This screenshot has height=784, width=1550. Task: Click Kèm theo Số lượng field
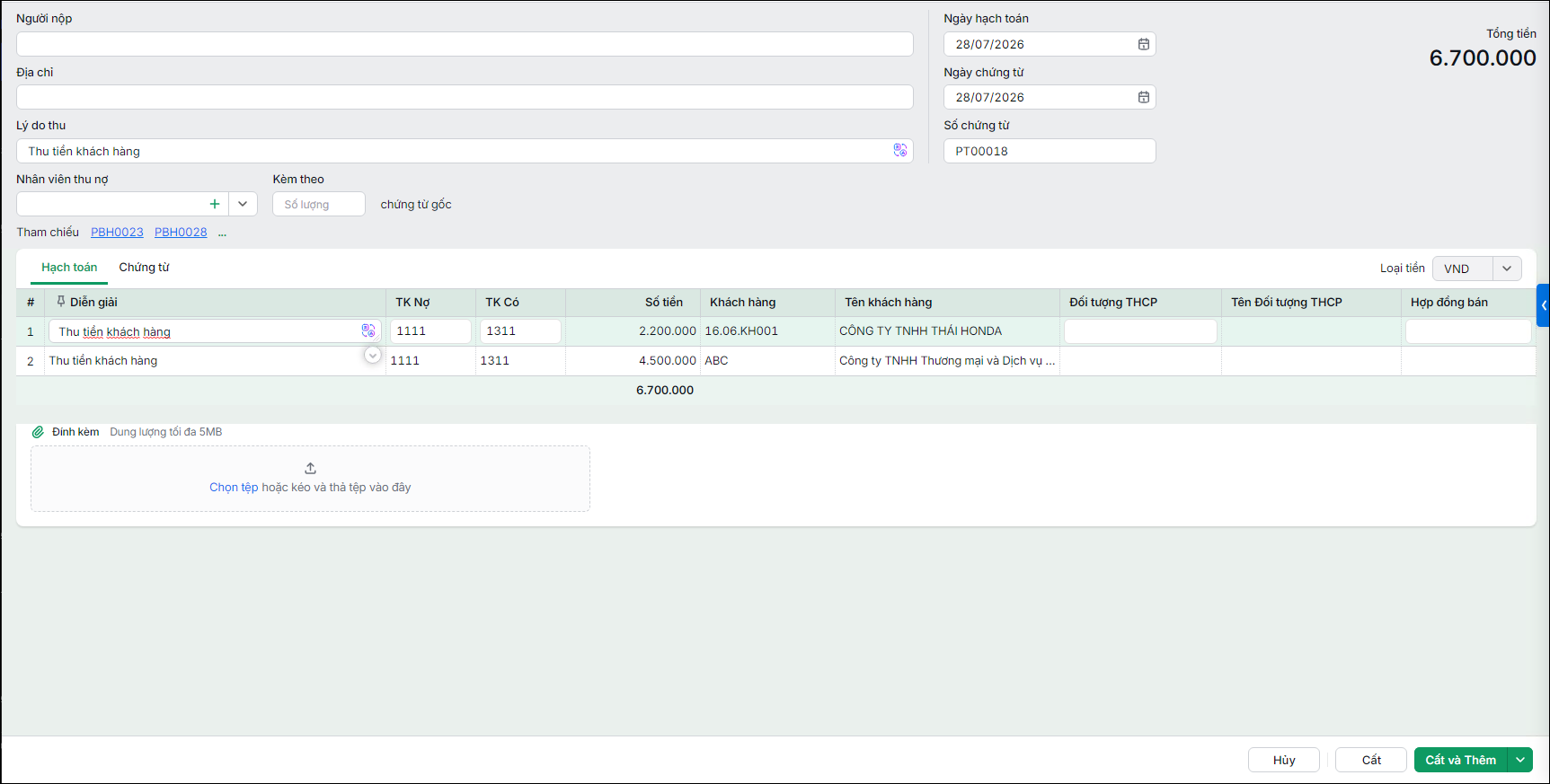(x=319, y=204)
